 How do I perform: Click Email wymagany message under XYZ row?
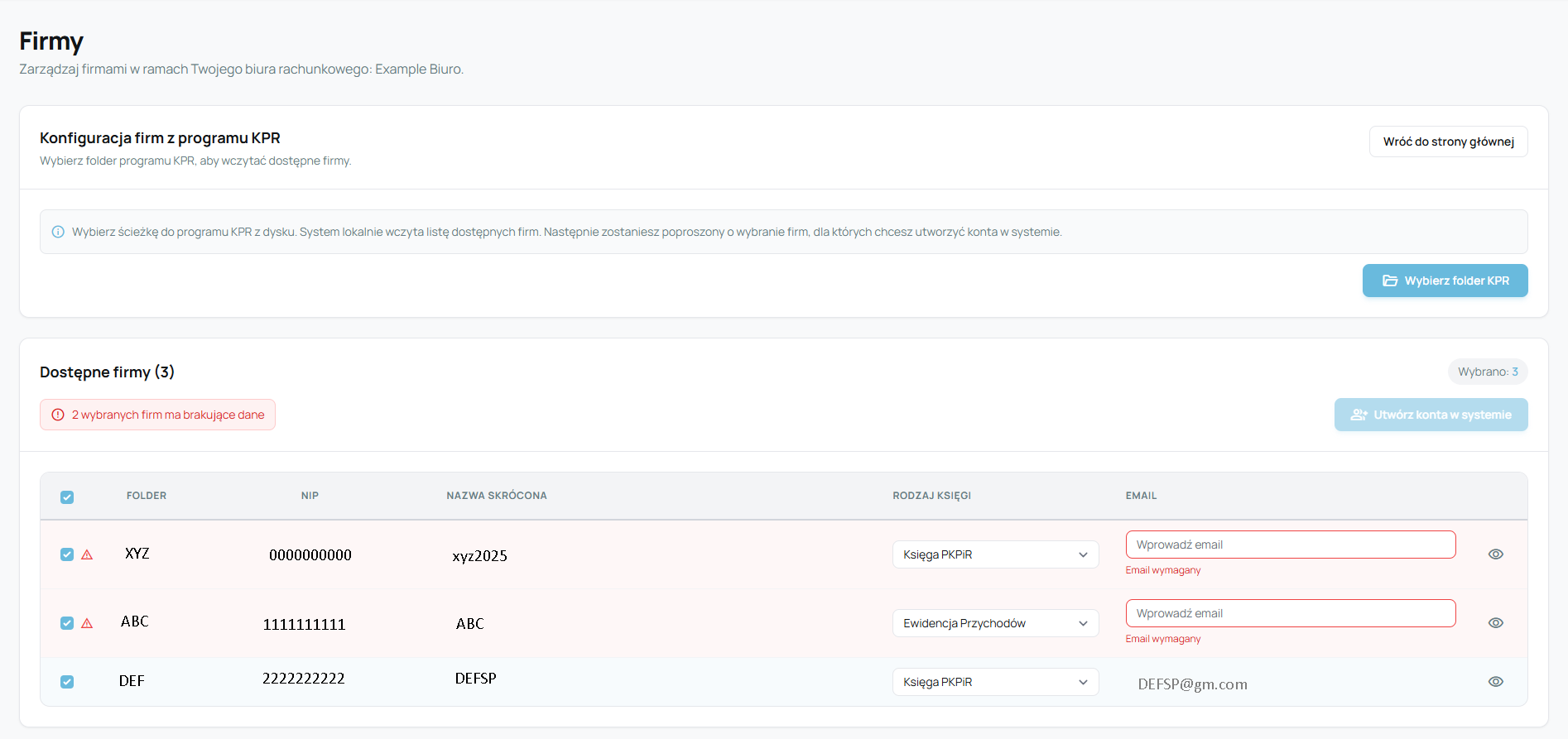tap(1162, 570)
